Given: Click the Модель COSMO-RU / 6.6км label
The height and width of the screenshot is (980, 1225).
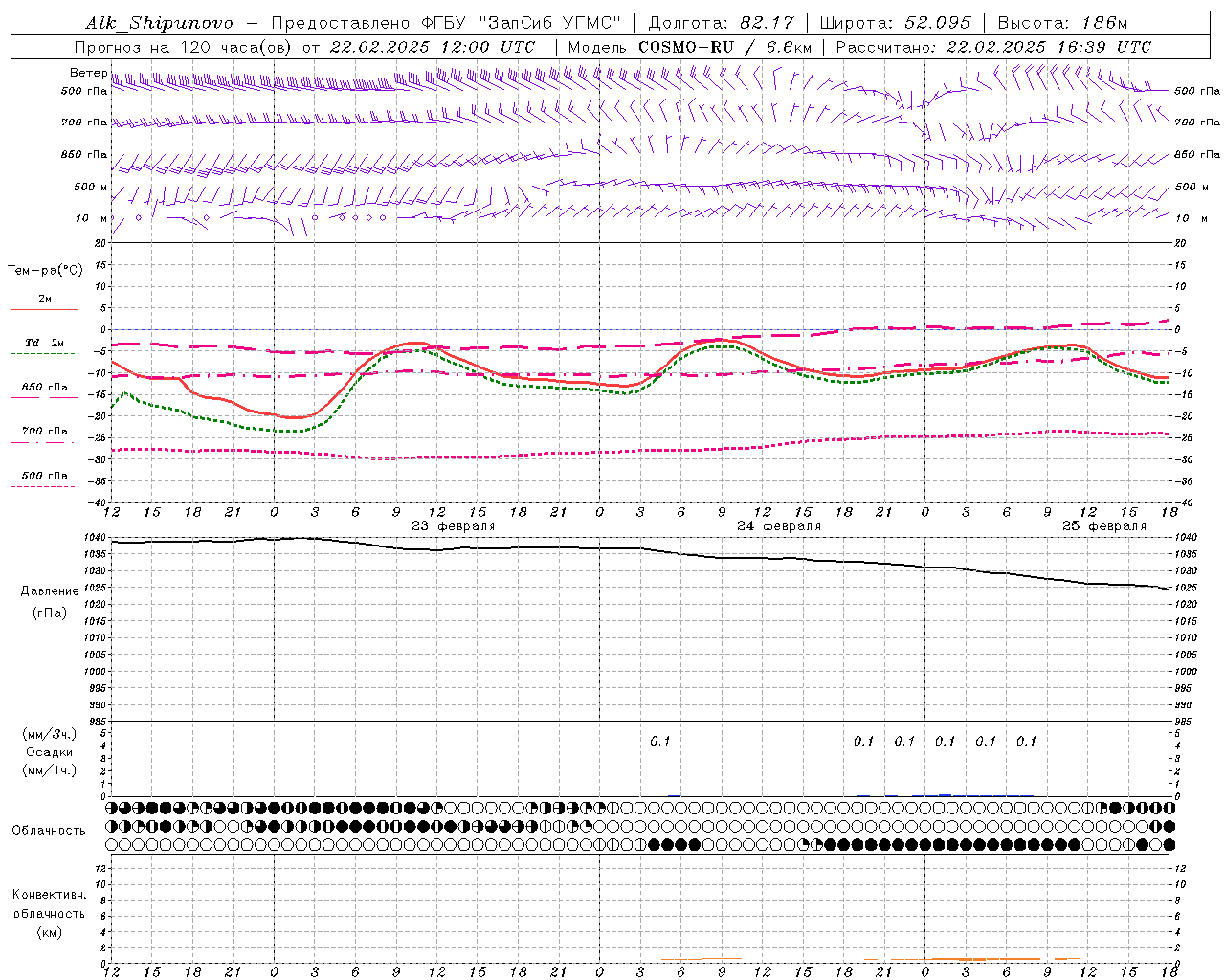Looking at the screenshot, I should 689,47.
